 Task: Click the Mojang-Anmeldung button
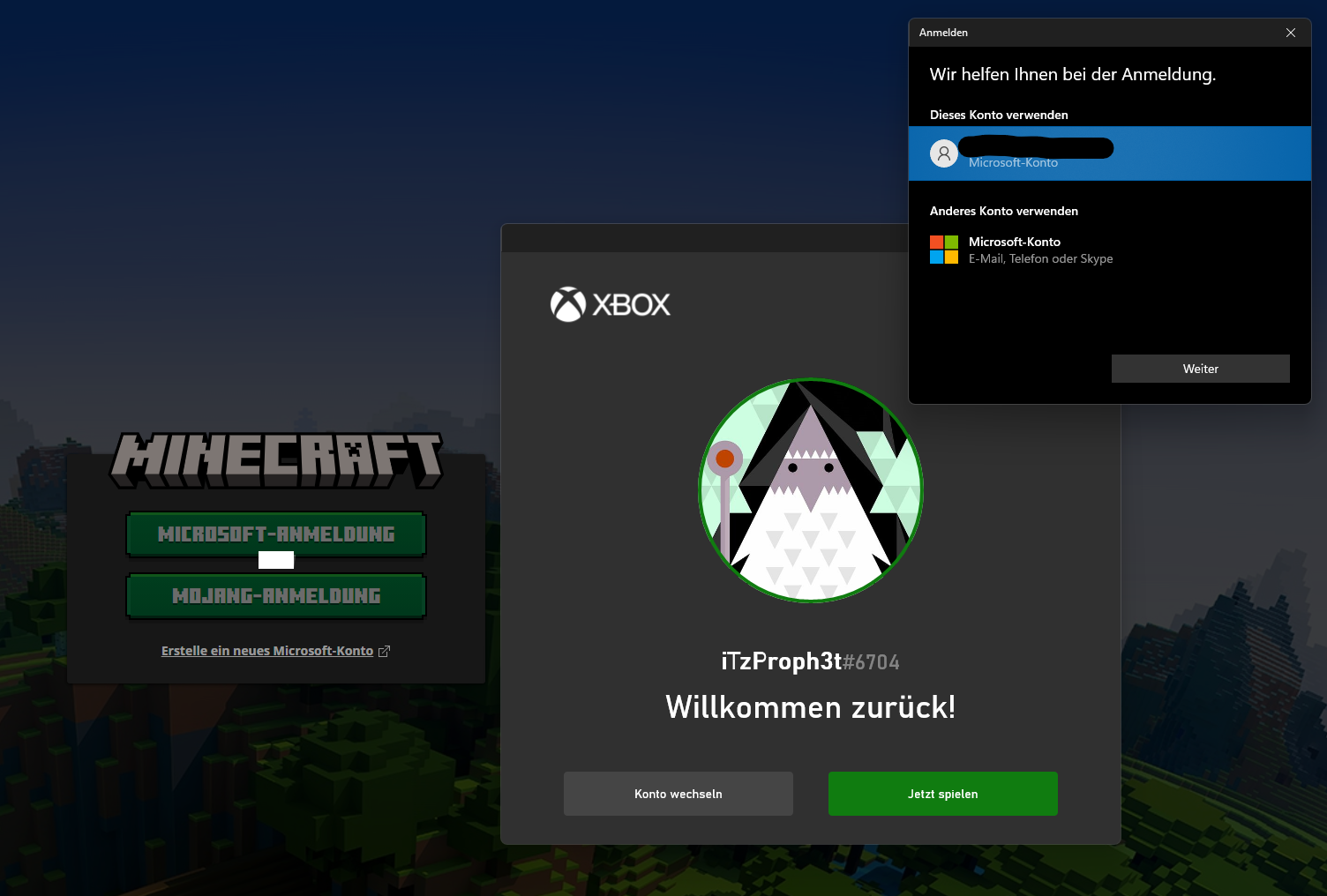276,596
